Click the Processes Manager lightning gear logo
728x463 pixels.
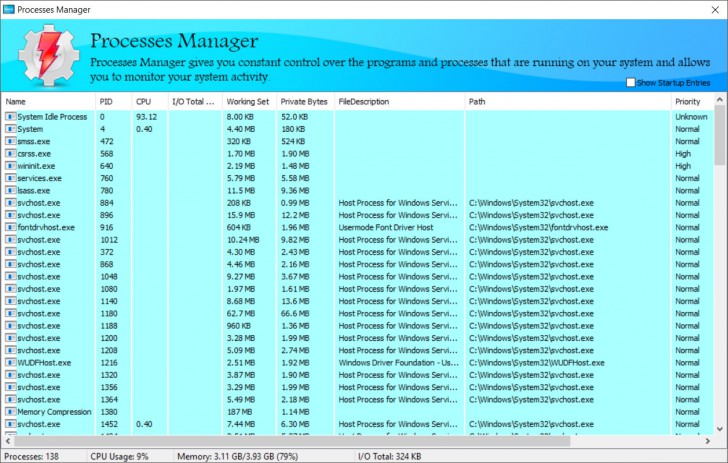click(49, 56)
